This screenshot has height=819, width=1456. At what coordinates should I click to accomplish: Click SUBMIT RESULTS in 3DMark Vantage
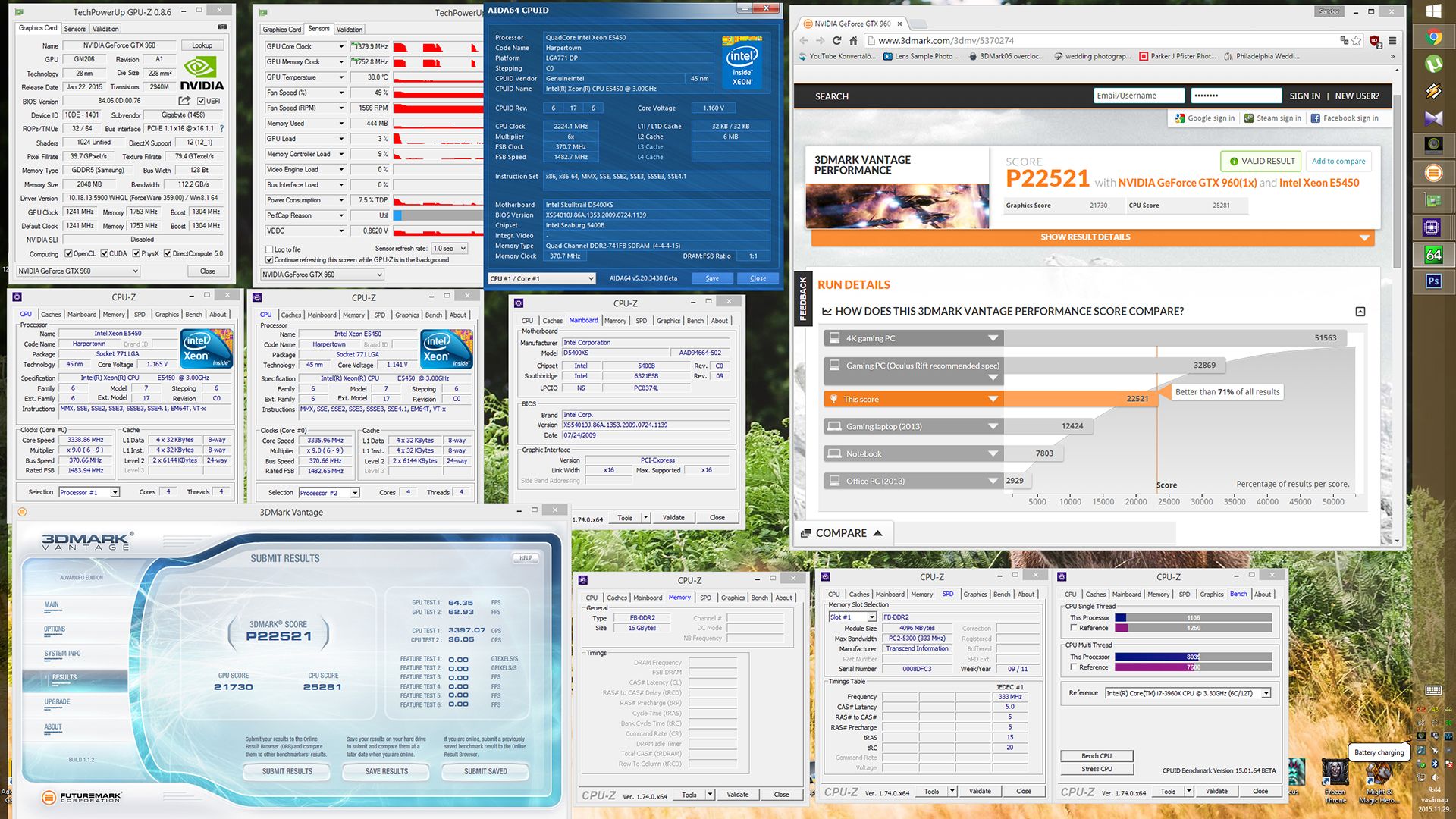pyautogui.click(x=287, y=771)
